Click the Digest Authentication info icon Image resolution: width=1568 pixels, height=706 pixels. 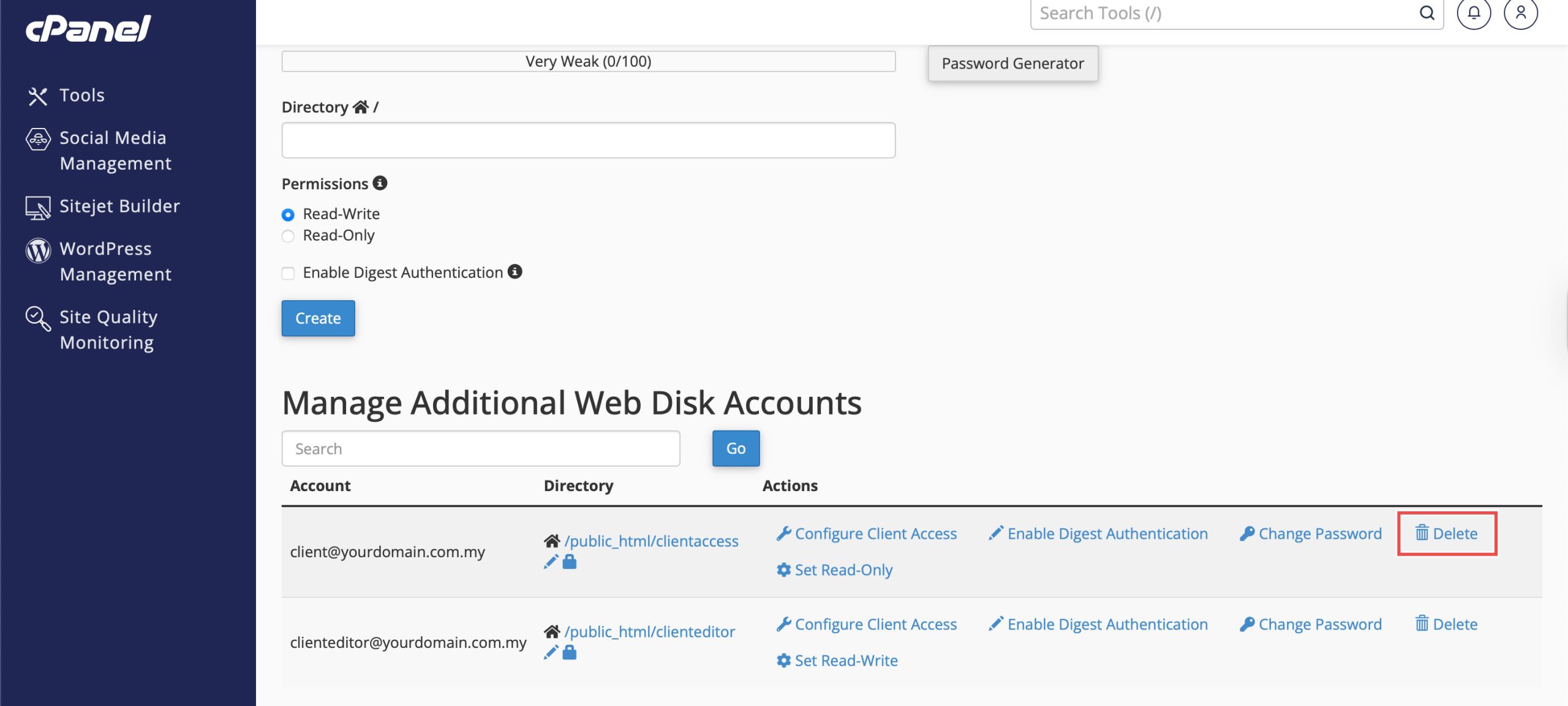[515, 271]
